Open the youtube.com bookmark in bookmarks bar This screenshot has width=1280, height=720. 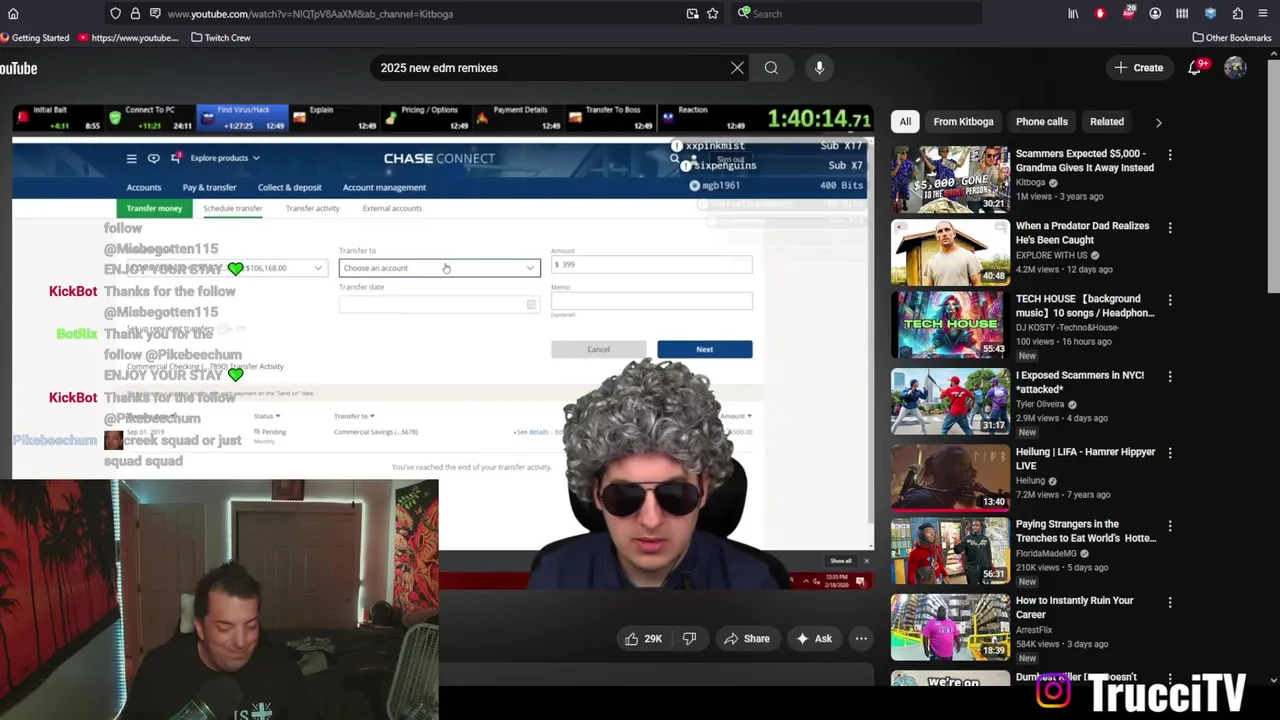click(x=128, y=38)
